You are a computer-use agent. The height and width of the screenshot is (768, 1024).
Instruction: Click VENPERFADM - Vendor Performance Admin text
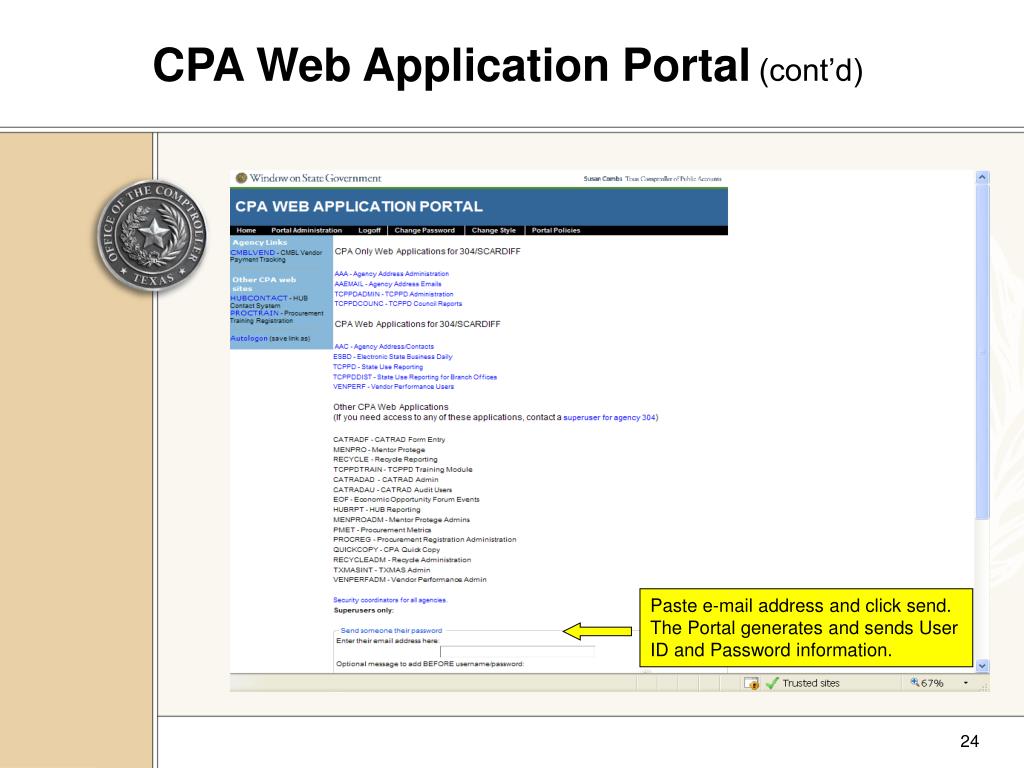409,580
